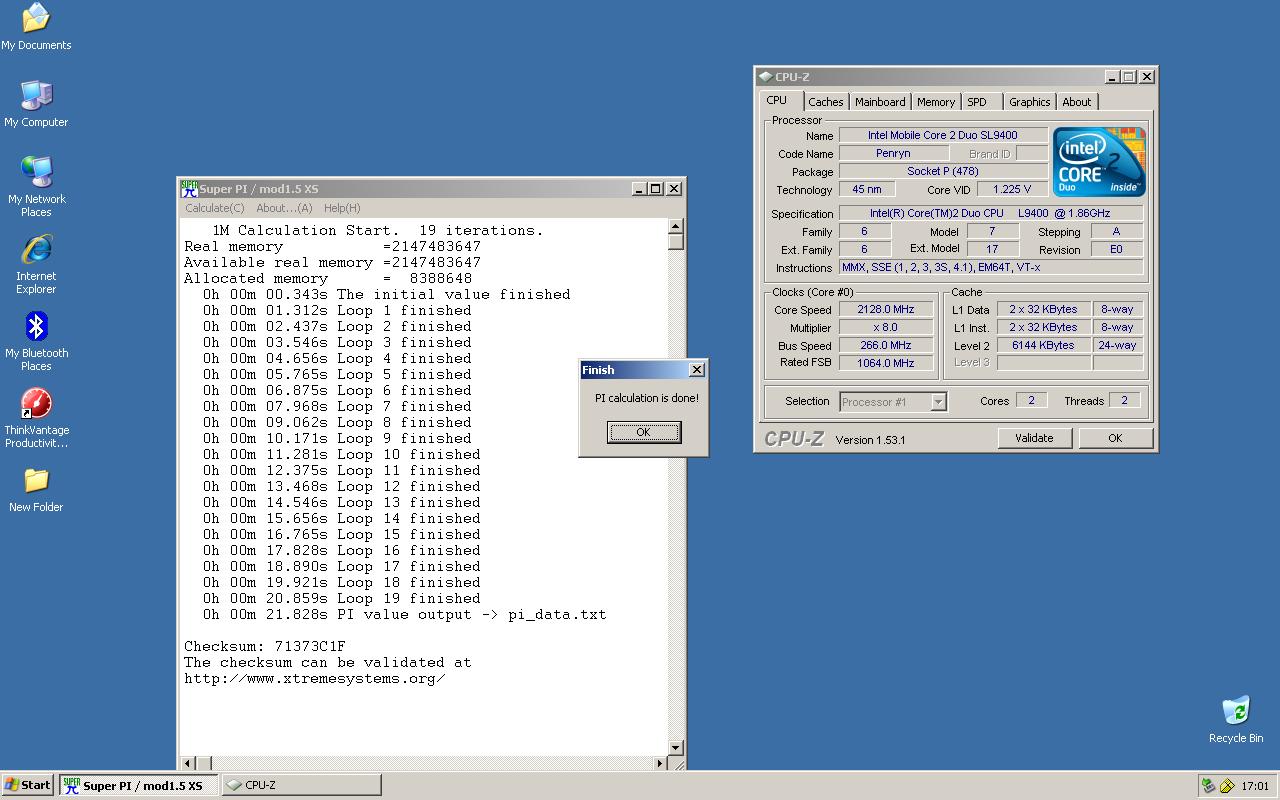Switch to the Memory tab in CPU-Z
1280x800 pixels.
point(936,102)
